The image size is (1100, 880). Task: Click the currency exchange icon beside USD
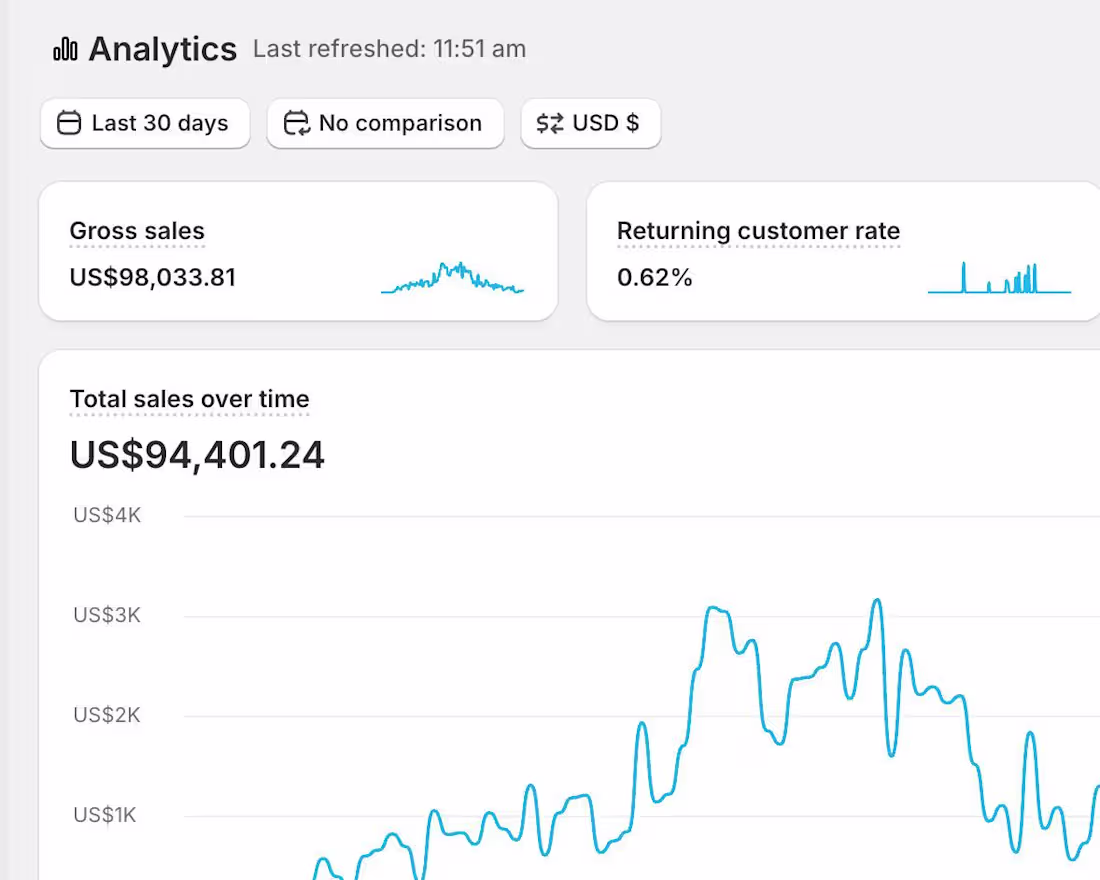click(x=548, y=123)
